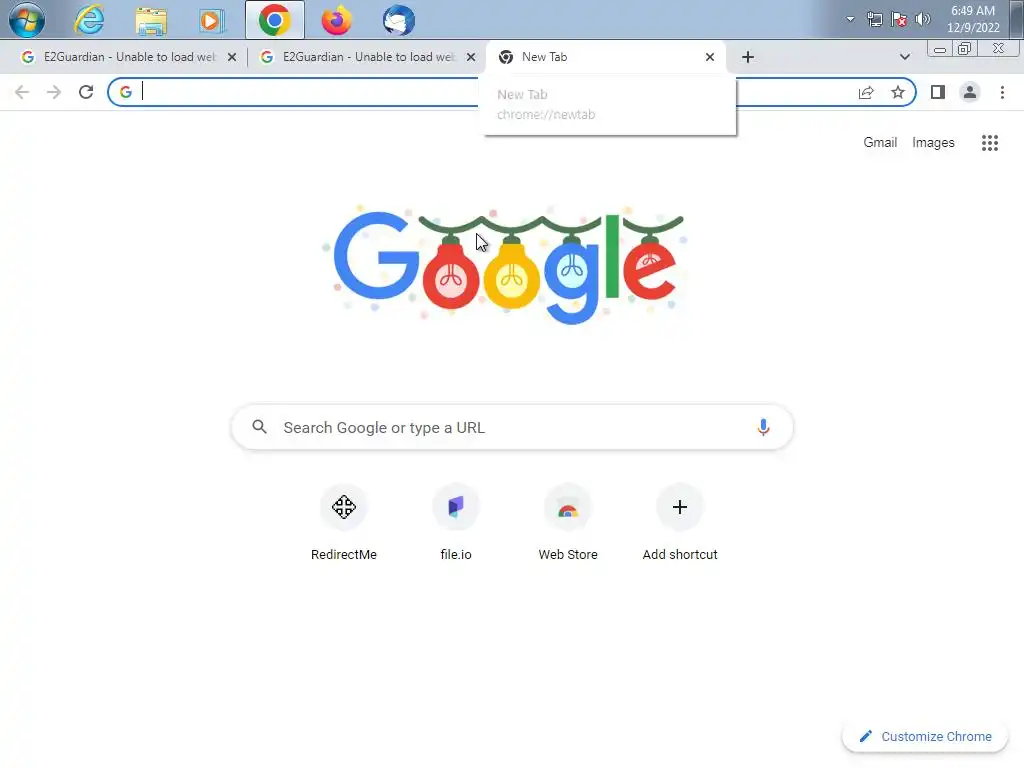Open the volume speaker tray icon
The width and height of the screenshot is (1024, 768).
[x=923, y=19]
